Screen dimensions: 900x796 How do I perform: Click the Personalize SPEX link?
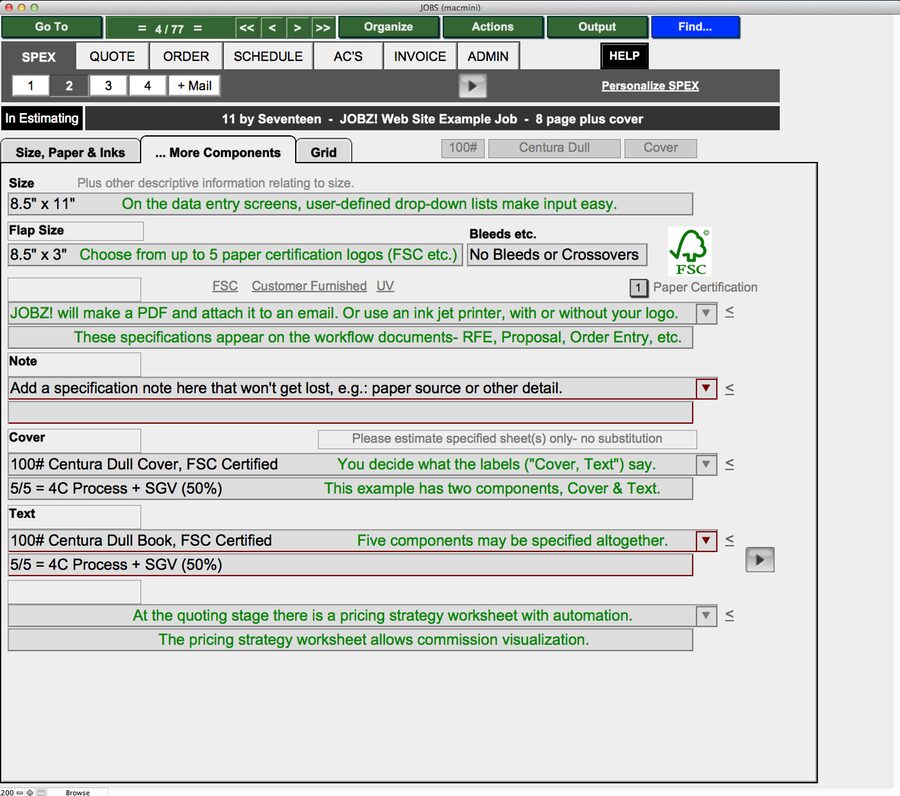click(650, 85)
